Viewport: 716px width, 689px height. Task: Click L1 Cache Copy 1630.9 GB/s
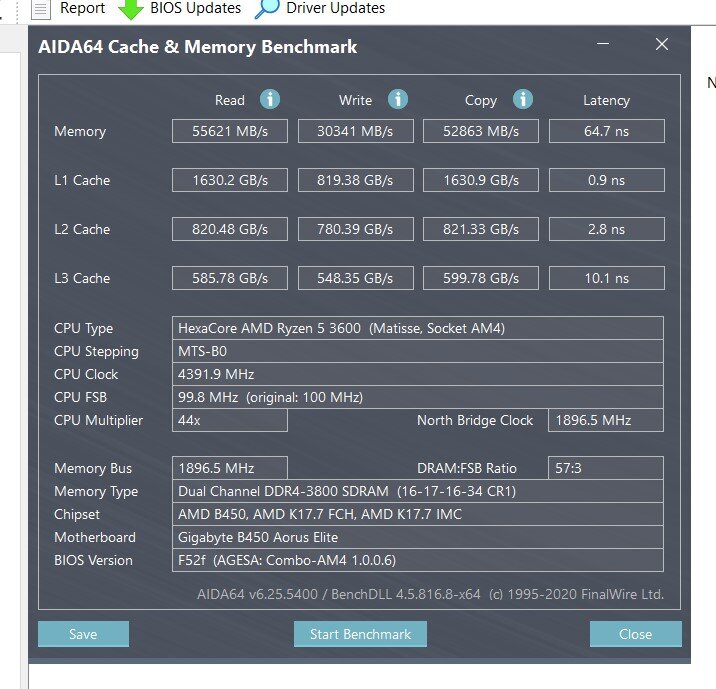481,180
